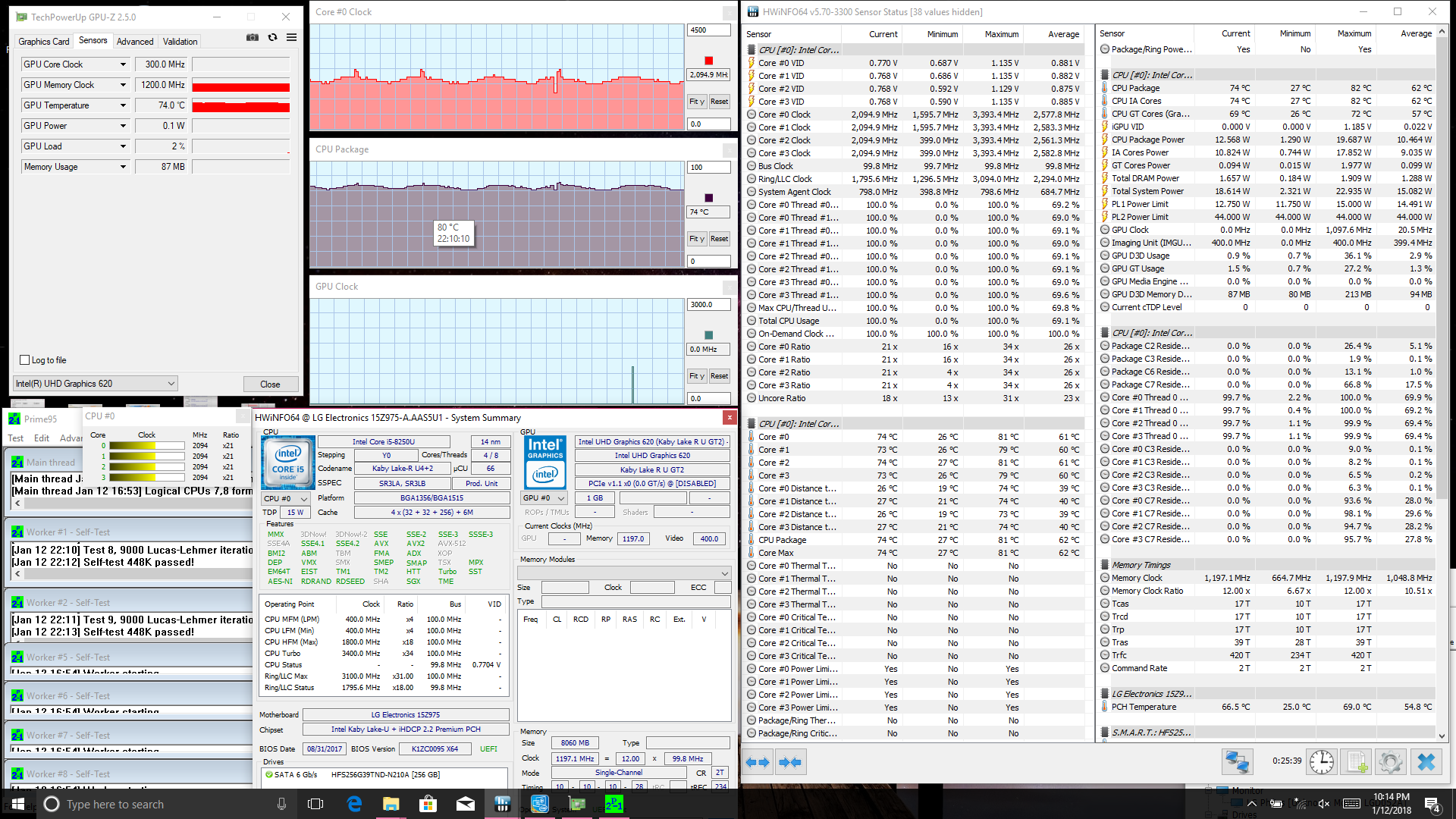This screenshot has height=819, width=1456.
Task: Expand the Memory Usage sensor dropdown
Action: (x=123, y=167)
